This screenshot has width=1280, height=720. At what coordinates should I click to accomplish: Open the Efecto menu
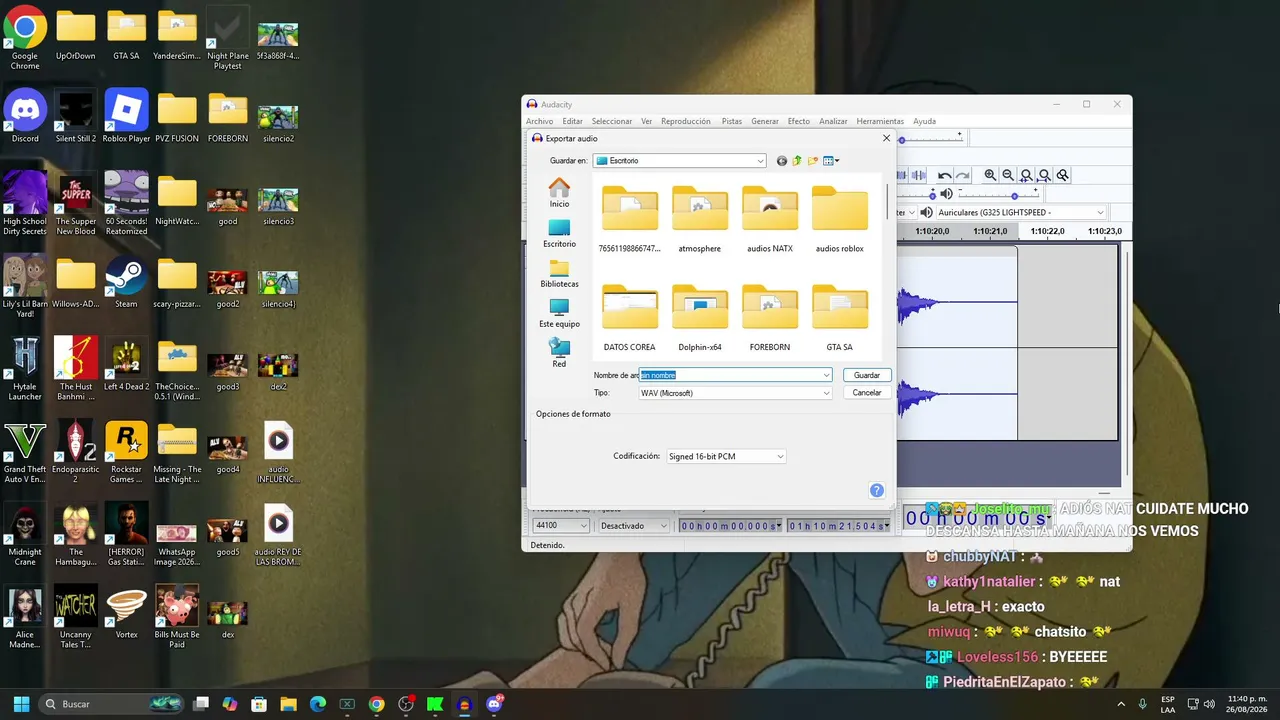click(x=798, y=121)
